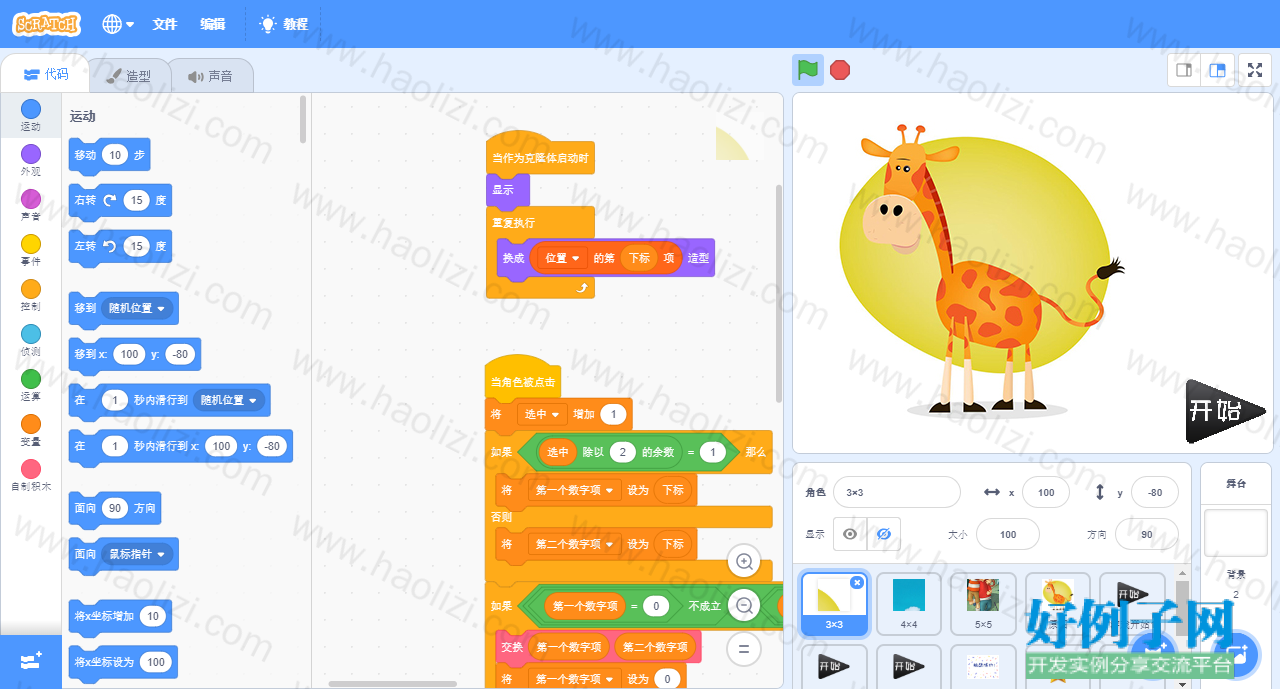
Task: Open 随机位置 dropdown in 移到 block
Action: pyautogui.click(x=138, y=308)
